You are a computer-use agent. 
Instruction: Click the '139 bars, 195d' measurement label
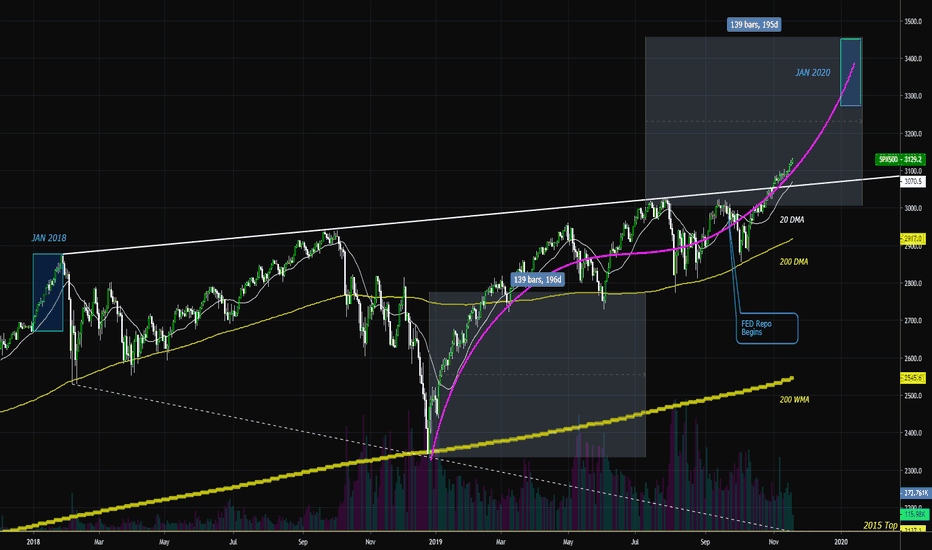[754, 24]
